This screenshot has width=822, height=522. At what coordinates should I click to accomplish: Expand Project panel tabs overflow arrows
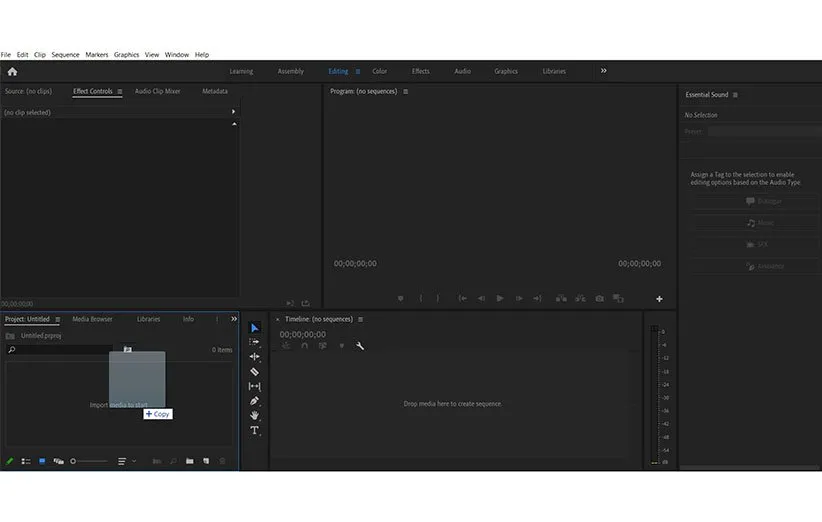234,319
